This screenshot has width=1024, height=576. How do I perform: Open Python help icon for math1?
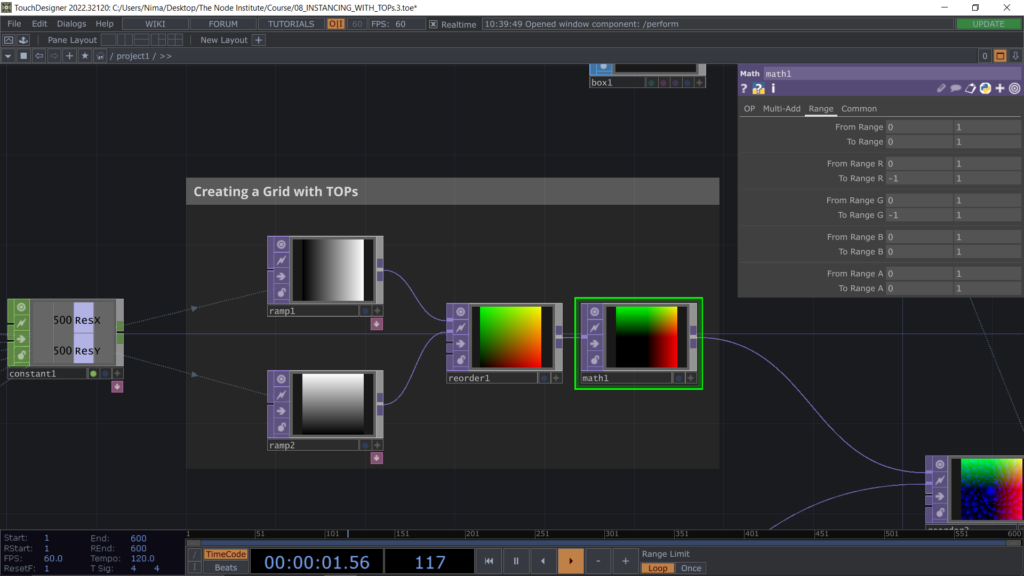click(758, 88)
